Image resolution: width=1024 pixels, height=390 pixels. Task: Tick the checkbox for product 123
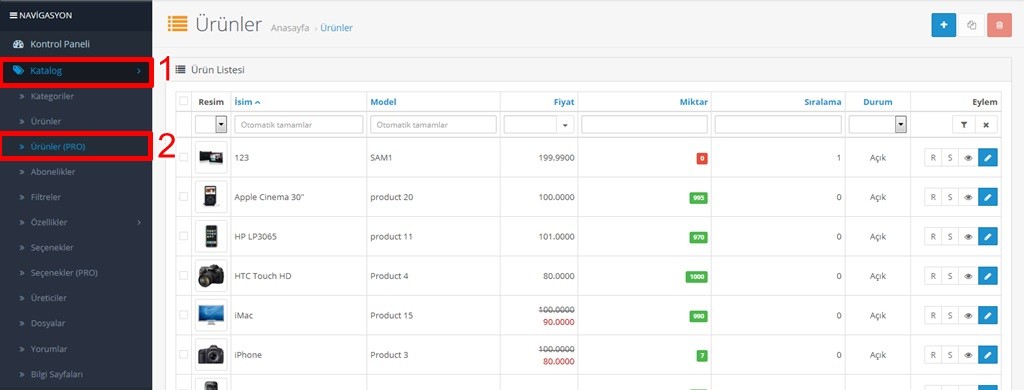[x=184, y=157]
